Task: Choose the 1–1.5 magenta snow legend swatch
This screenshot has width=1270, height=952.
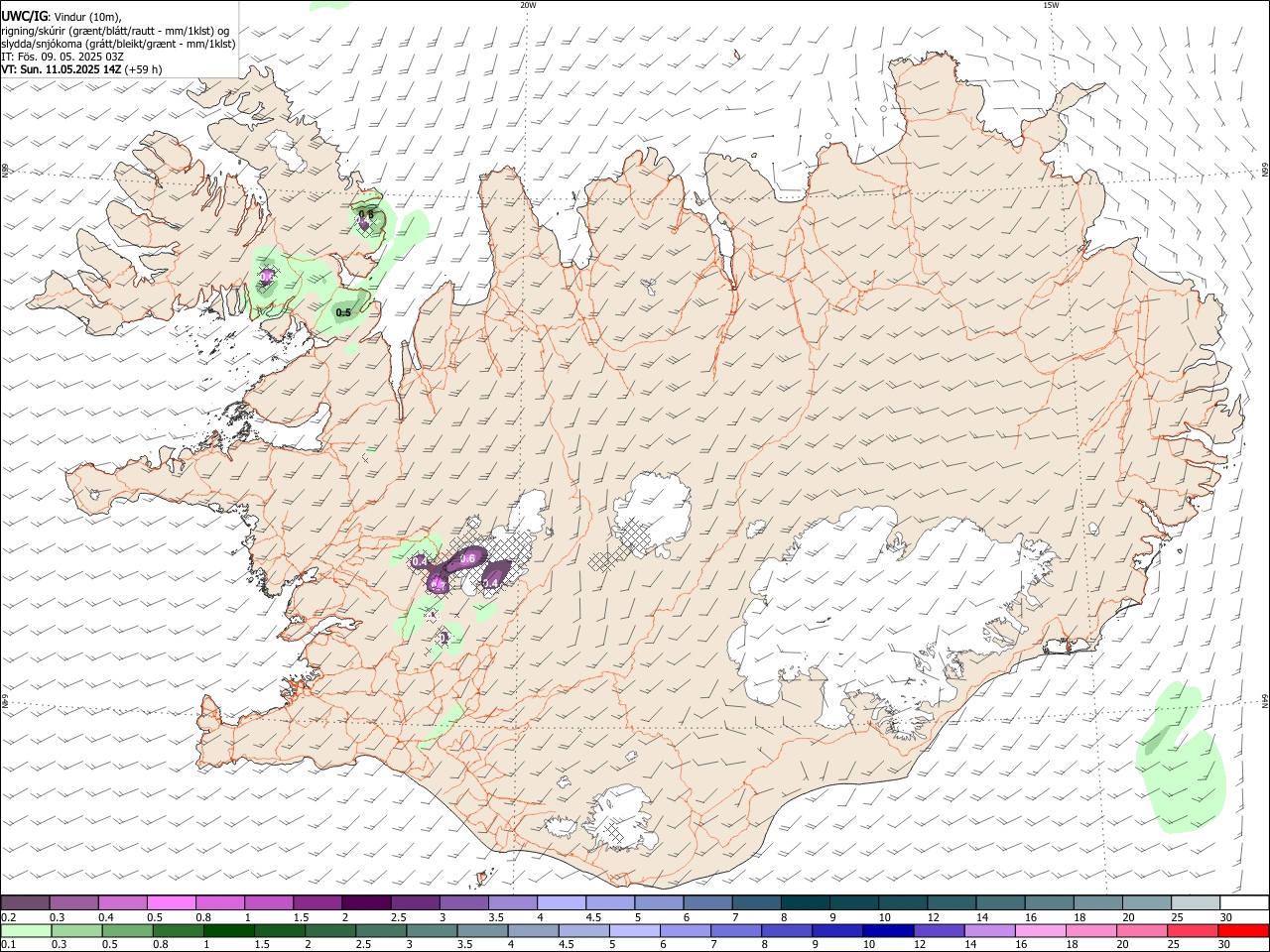Action: (x=269, y=903)
